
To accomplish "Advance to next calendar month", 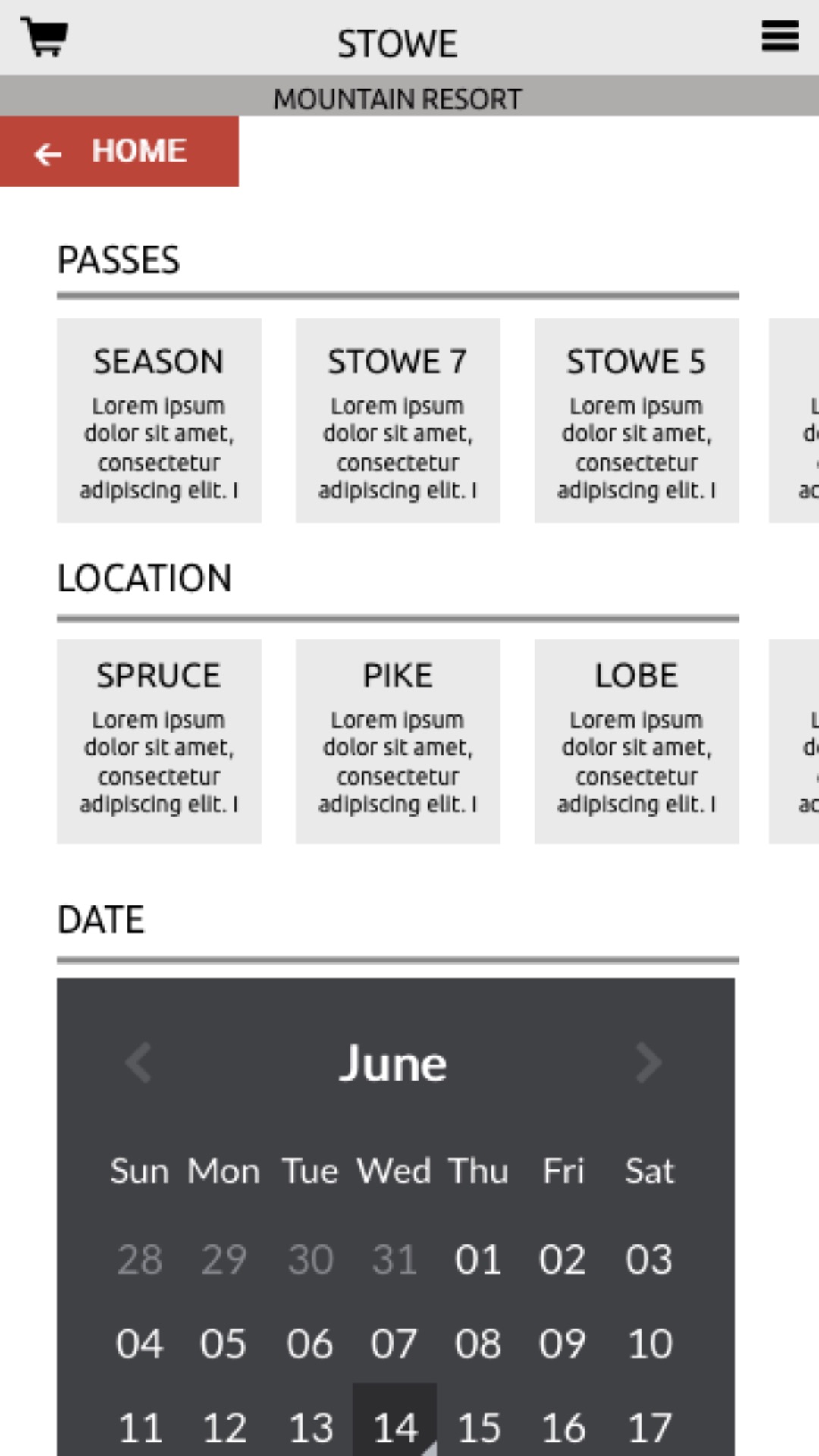I will click(648, 1062).
